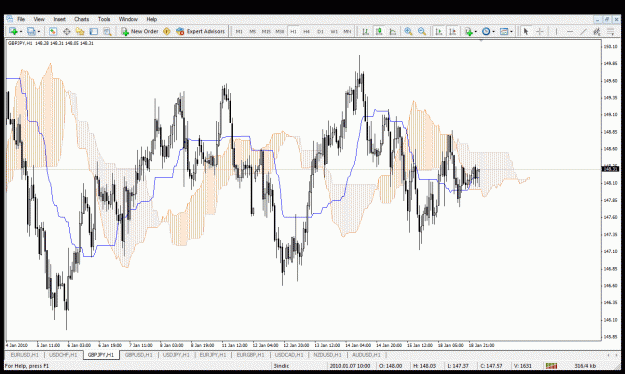This screenshot has width=625, height=374.
Task: Open the Periods clock icon
Action: (x=486, y=31)
